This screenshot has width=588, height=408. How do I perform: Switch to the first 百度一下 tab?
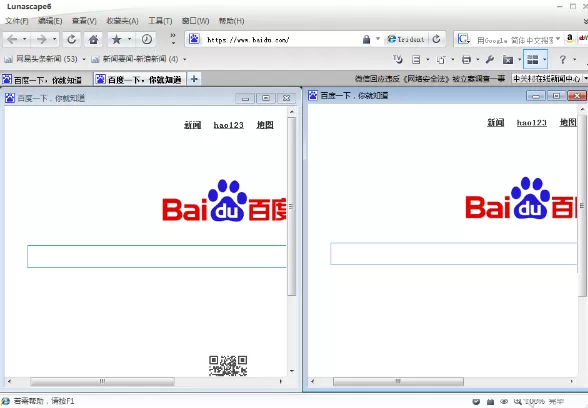[46, 80]
